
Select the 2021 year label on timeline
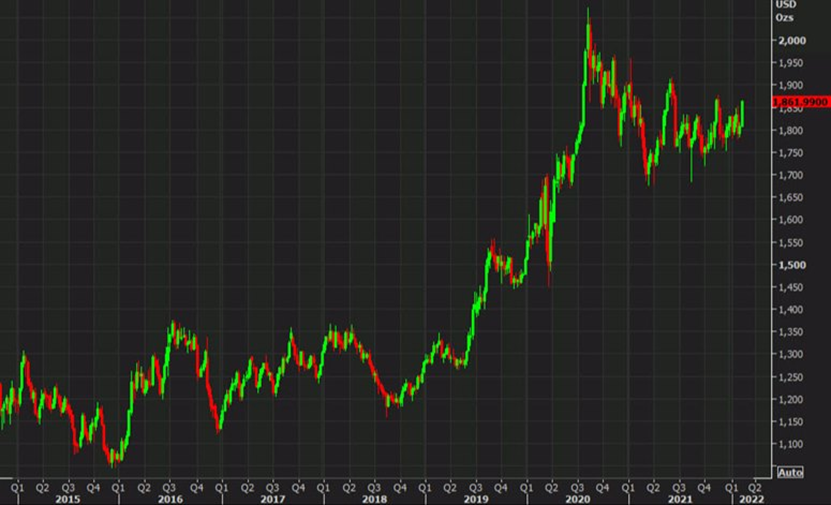tap(681, 497)
